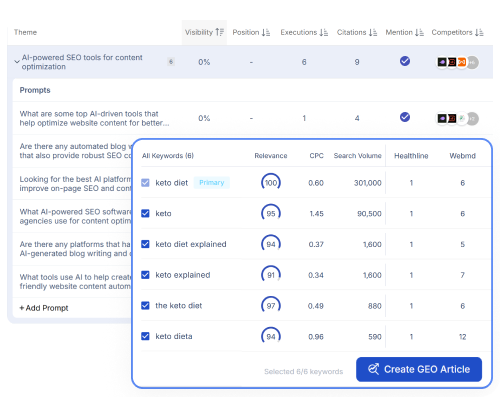Sort by Mention column icon
Viewport: 500px width, 397px height.
[419, 32]
